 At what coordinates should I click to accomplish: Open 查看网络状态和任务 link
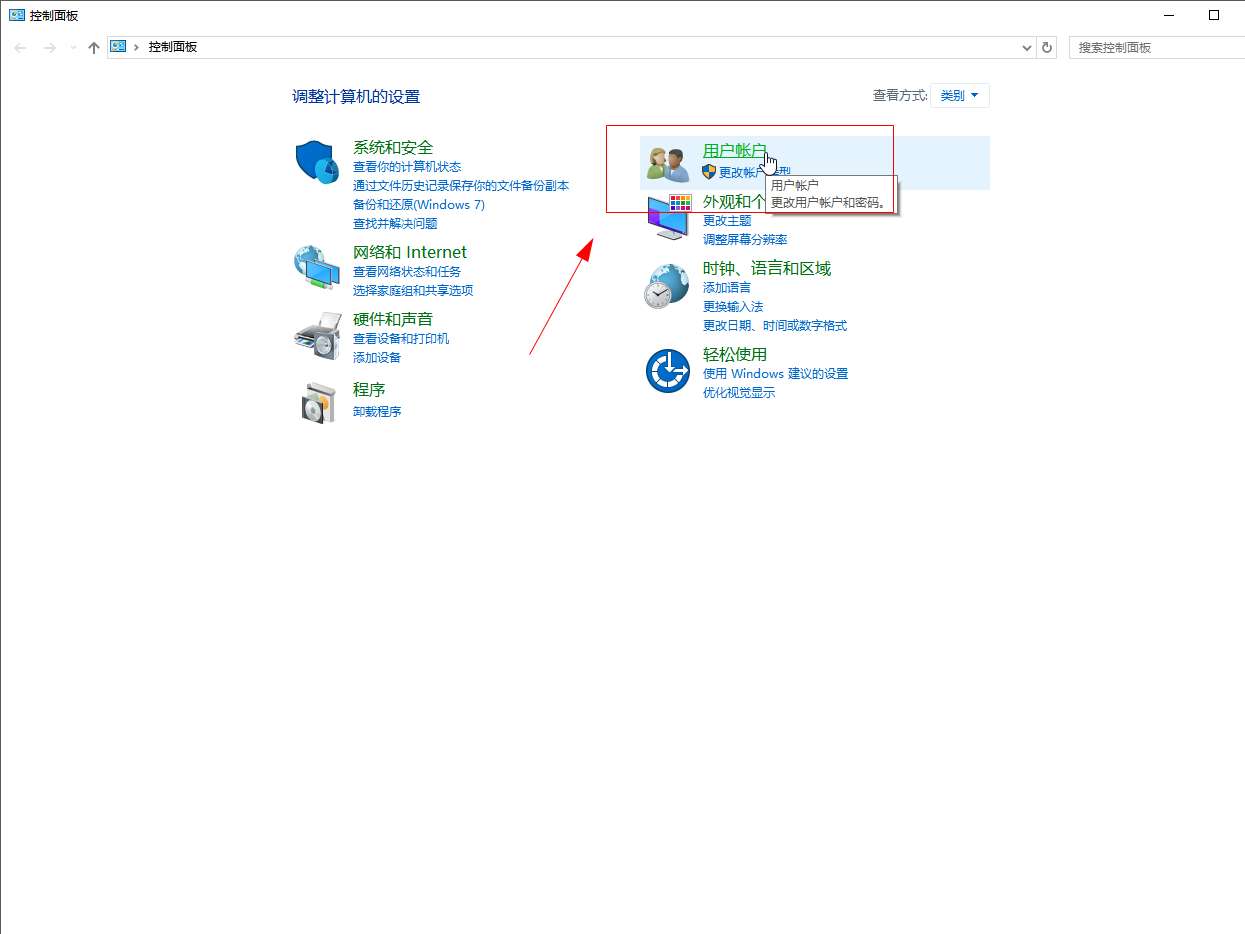(407, 272)
